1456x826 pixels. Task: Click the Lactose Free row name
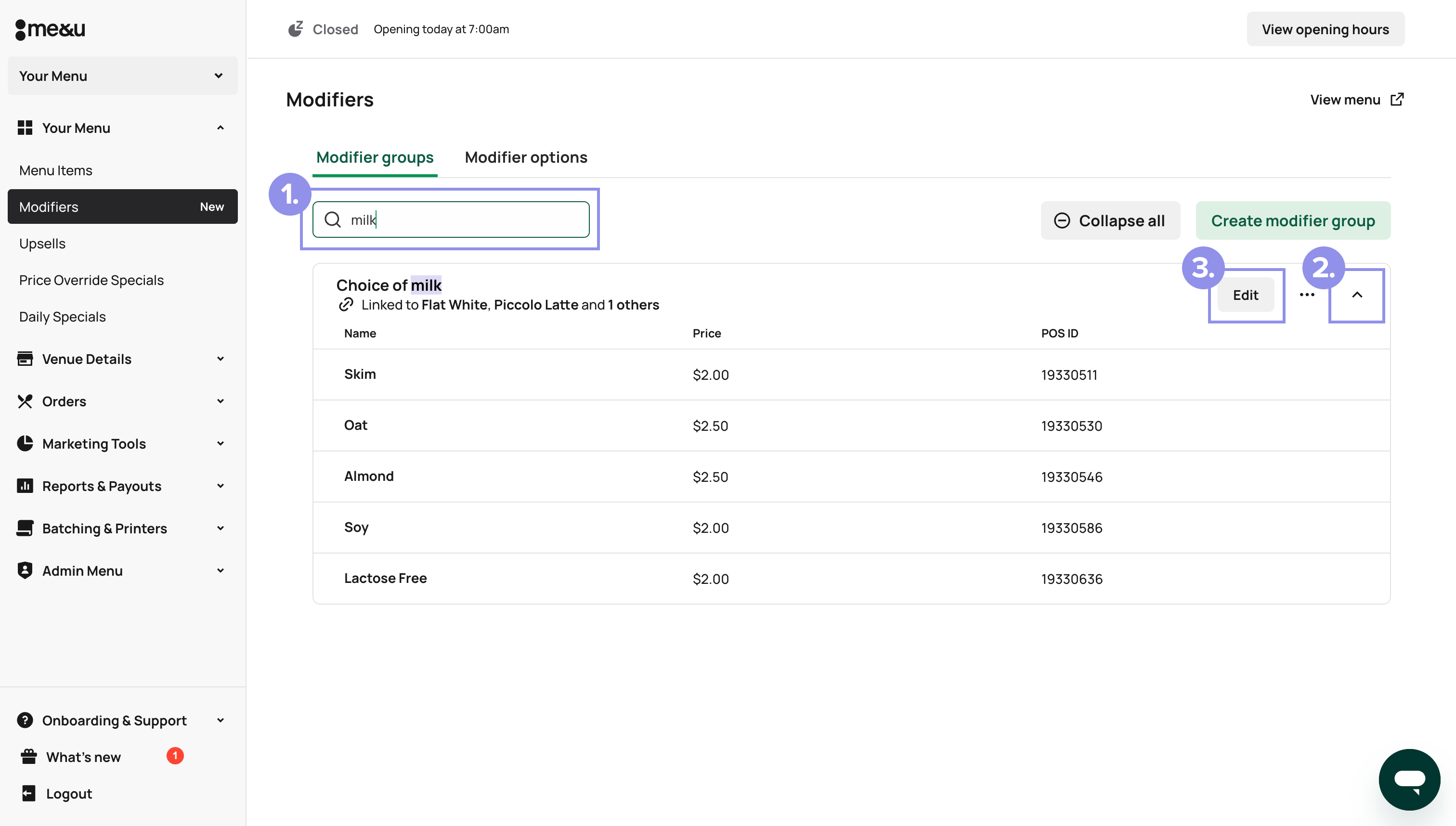pos(385,578)
